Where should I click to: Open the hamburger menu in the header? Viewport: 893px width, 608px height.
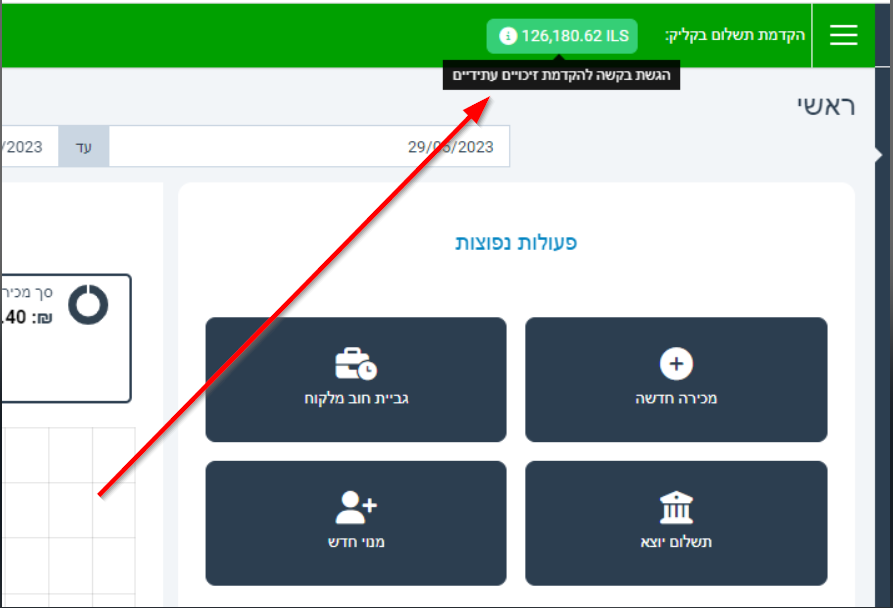point(844,36)
